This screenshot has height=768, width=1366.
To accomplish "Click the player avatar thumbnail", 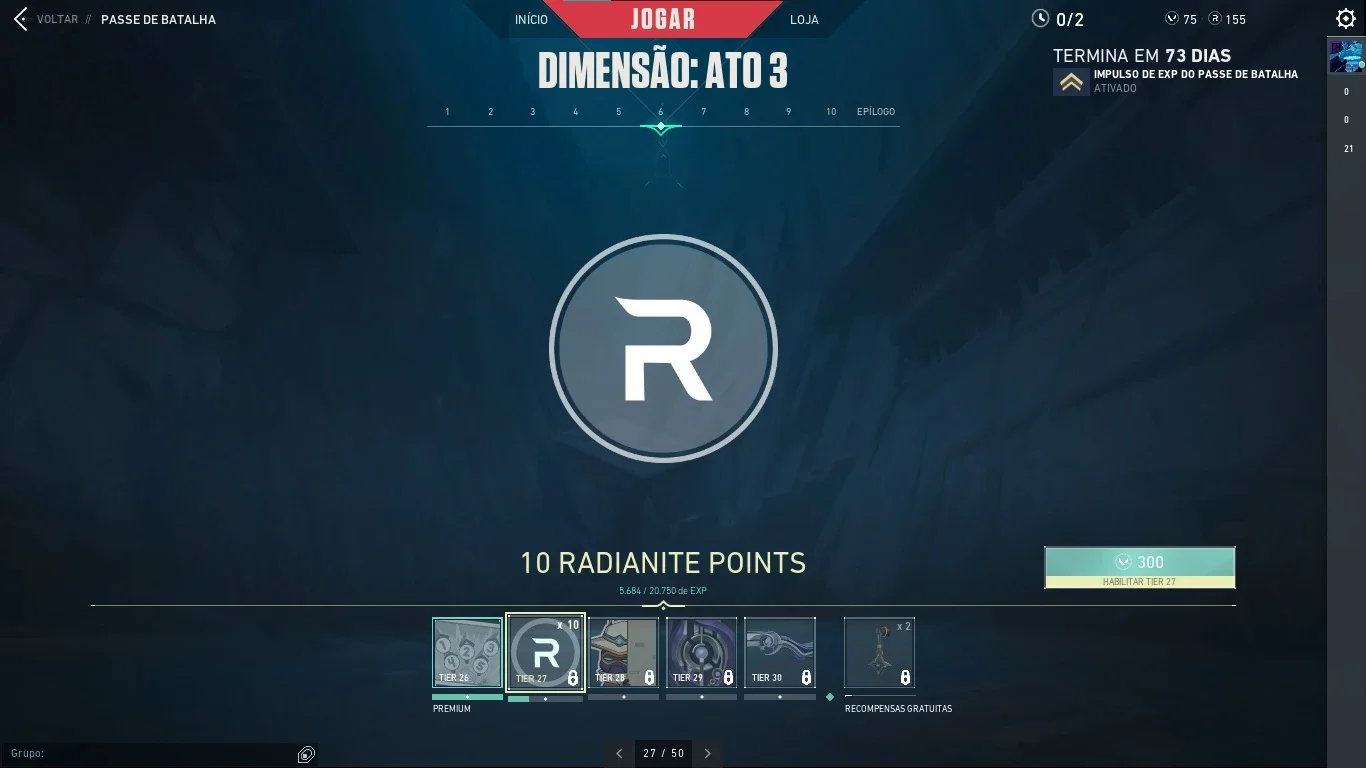I will (x=1346, y=56).
